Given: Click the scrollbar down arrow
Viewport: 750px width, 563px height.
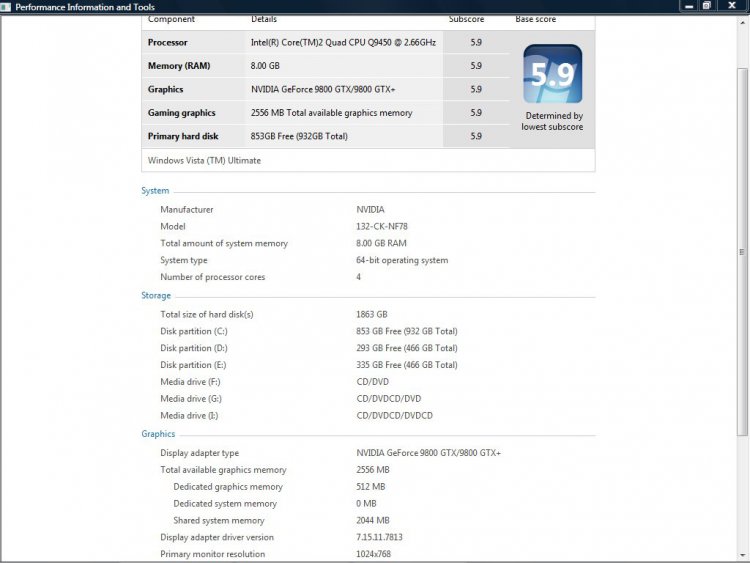Looking at the screenshot, I should (x=742, y=555).
